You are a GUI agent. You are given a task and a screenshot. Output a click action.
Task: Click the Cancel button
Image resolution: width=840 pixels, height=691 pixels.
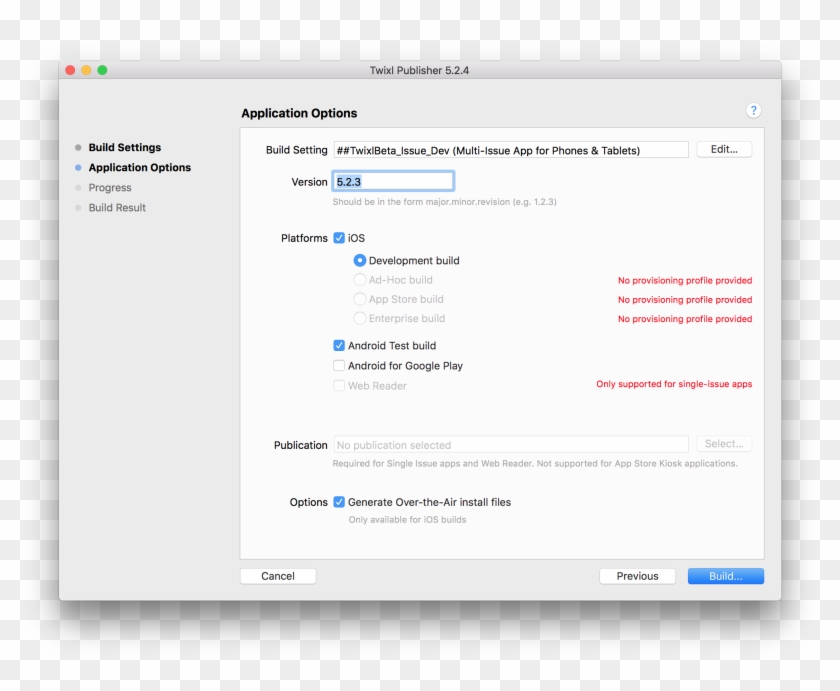point(278,576)
